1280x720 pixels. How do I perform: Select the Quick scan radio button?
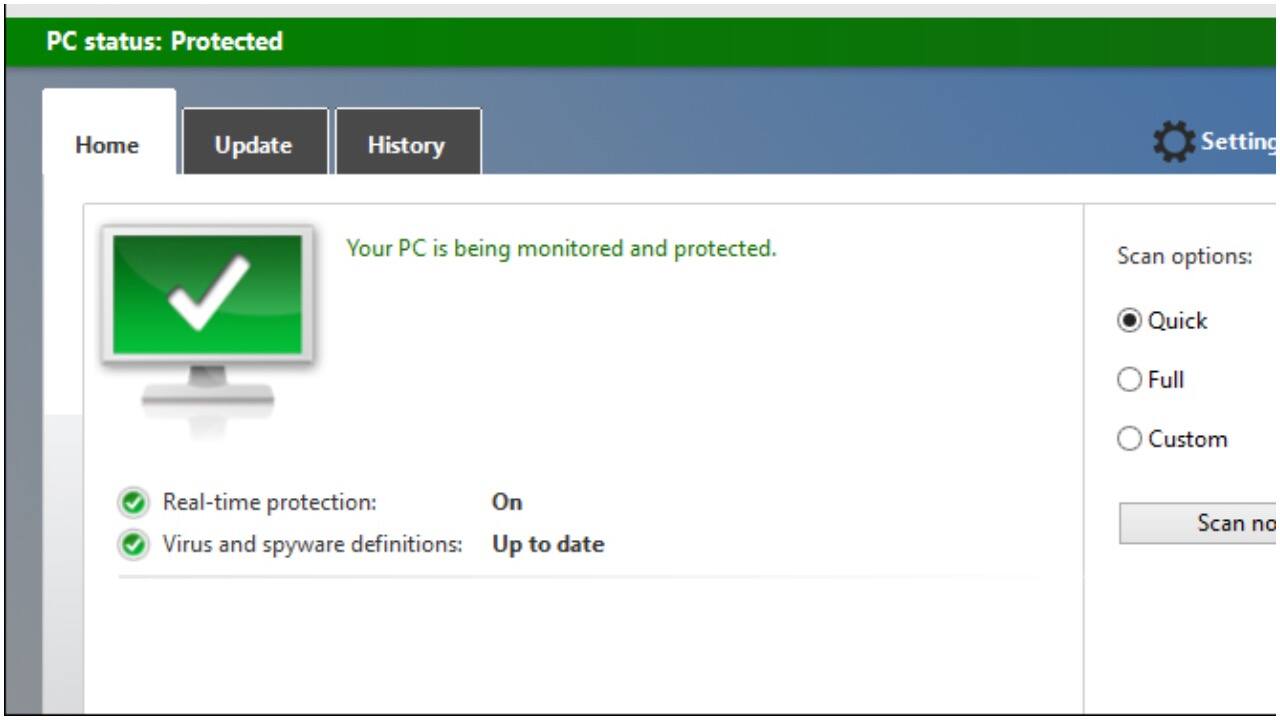pyautogui.click(x=1129, y=321)
